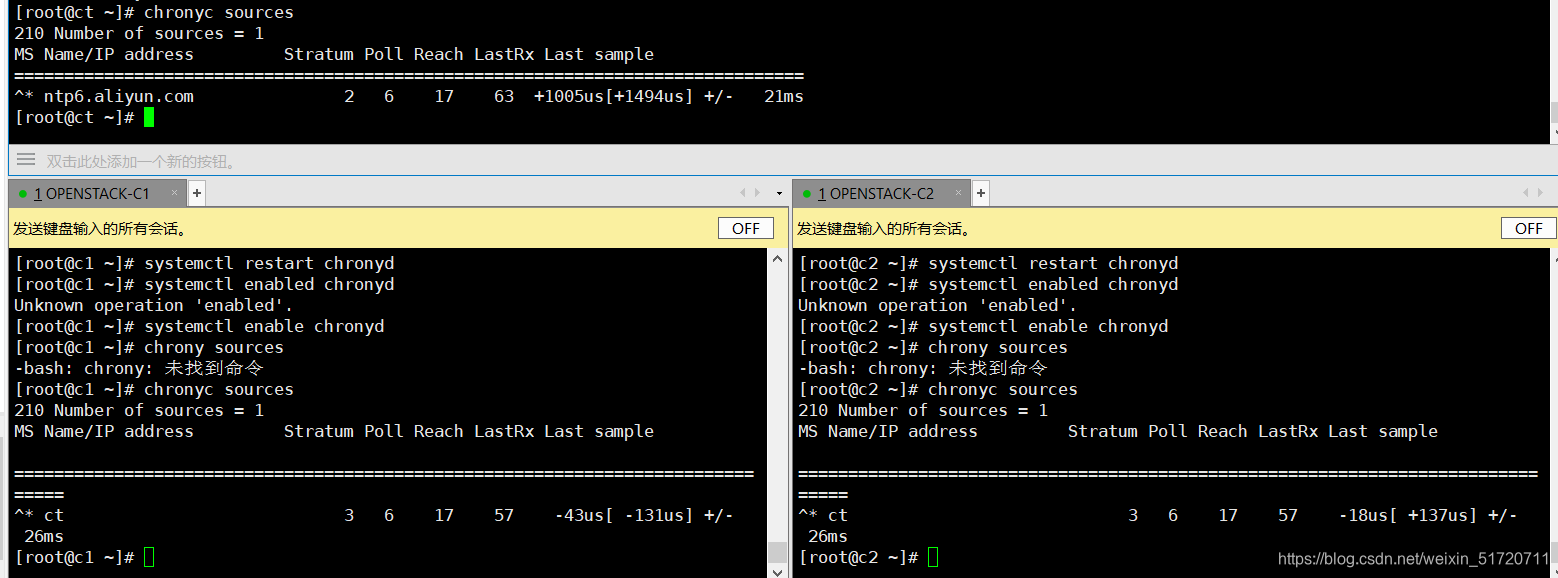
Task: Click '[root@c2 ~]#' prompt cursor at the bottom
Action: [933, 557]
